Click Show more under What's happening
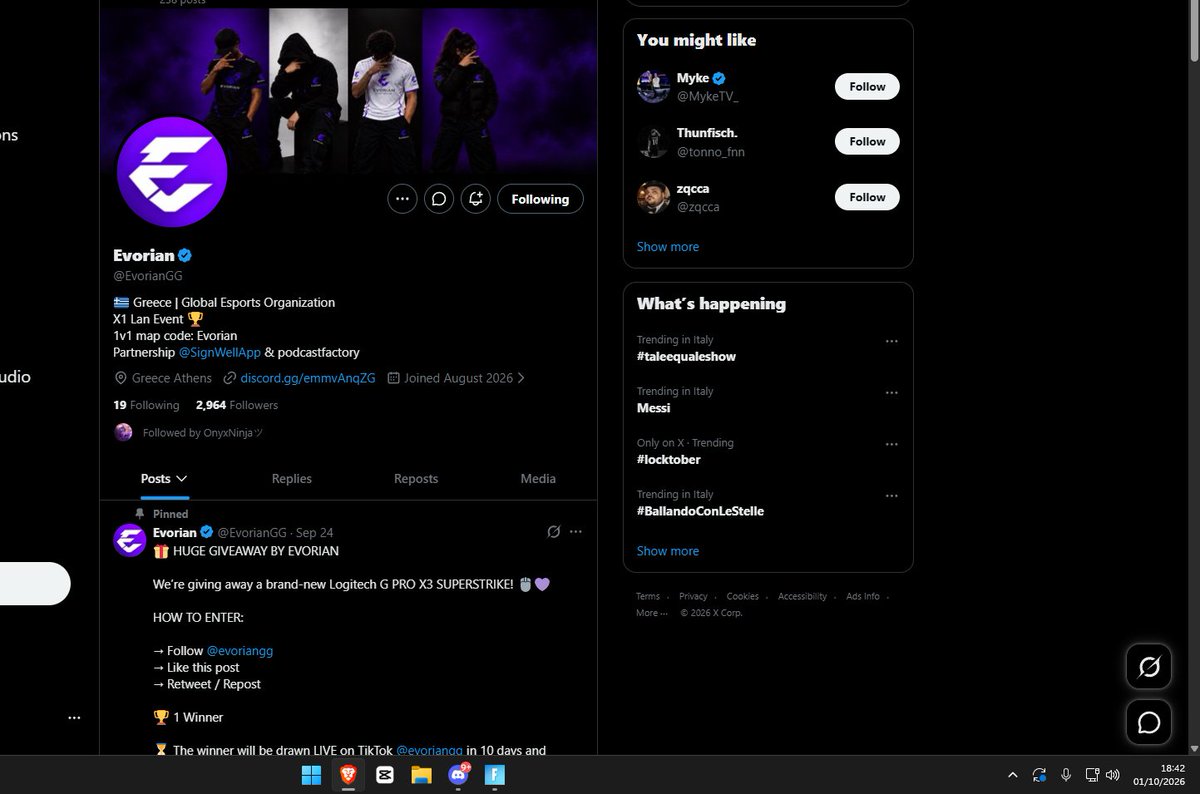Screen dimensions: 1200x794 (668, 551)
